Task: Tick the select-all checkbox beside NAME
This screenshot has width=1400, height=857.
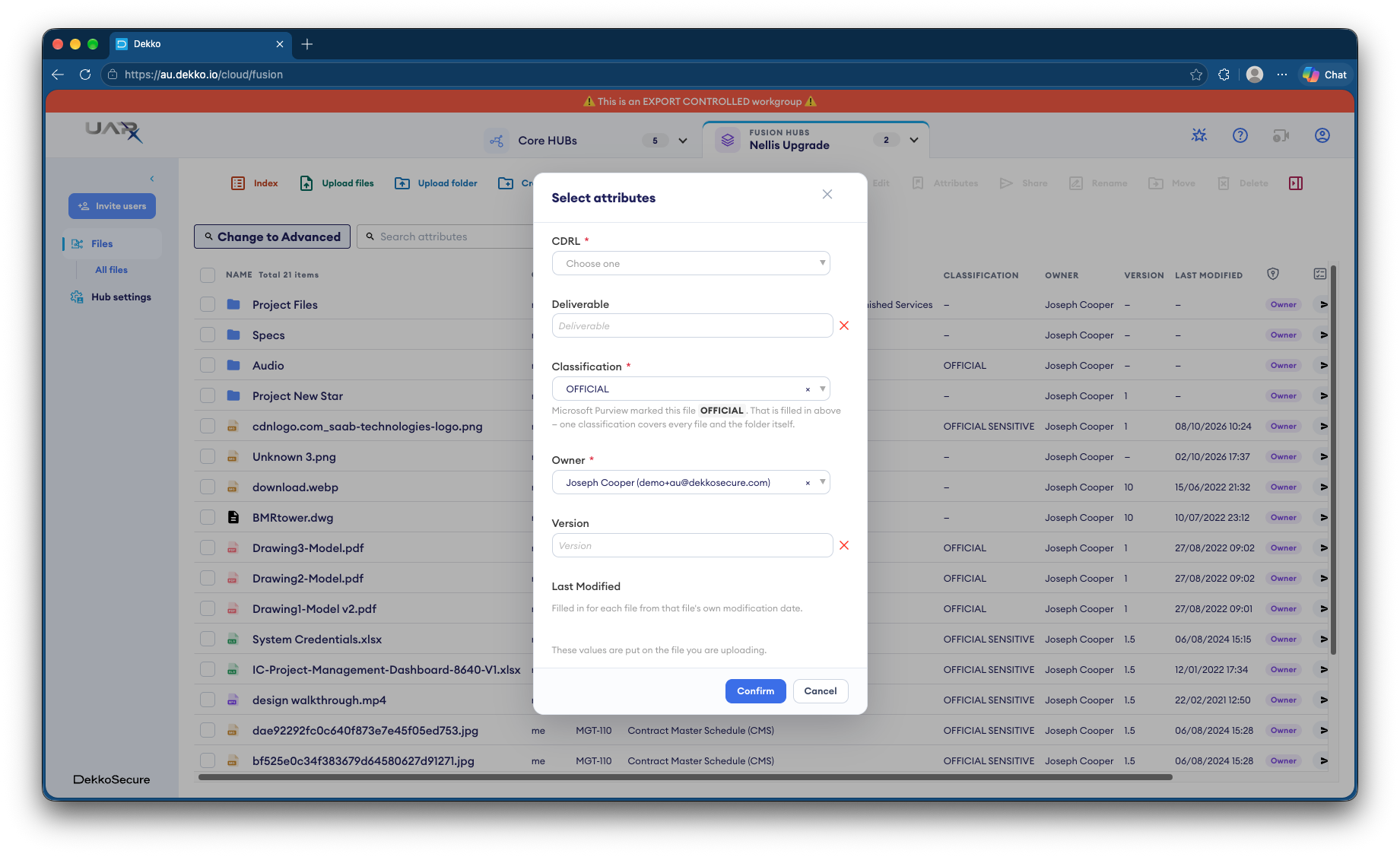Action: pyautogui.click(x=208, y=275)
